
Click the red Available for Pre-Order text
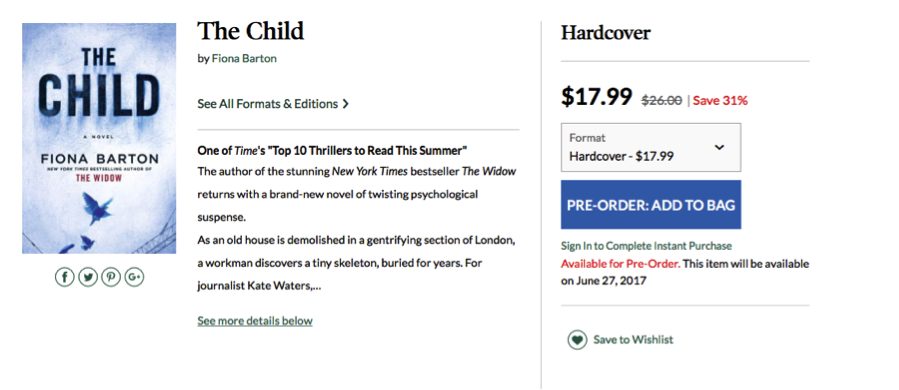tap(621, 264)
